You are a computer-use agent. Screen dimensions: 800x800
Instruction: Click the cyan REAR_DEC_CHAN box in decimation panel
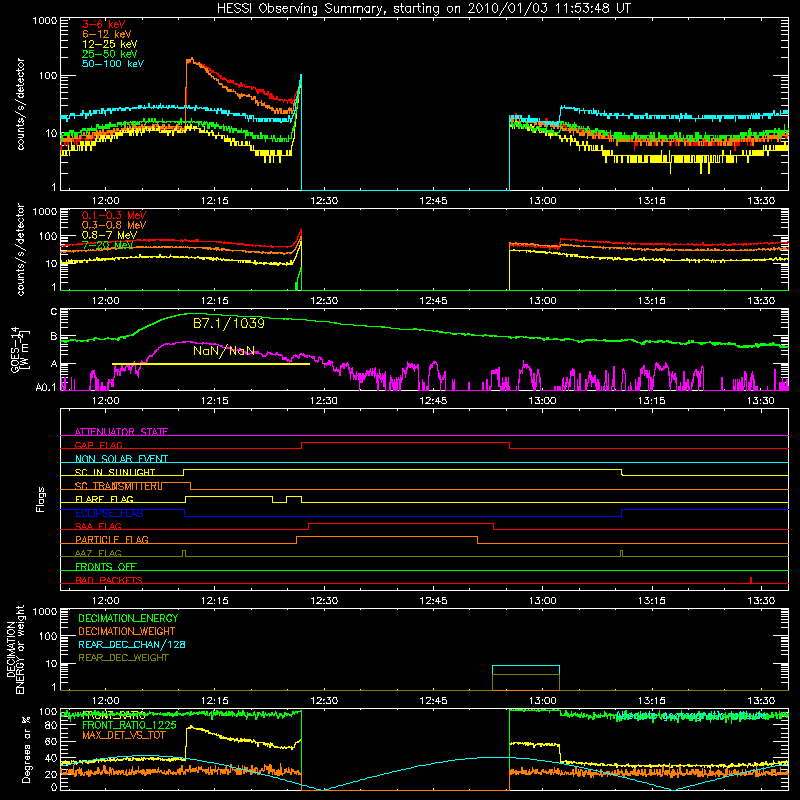(x=526, y=669)
